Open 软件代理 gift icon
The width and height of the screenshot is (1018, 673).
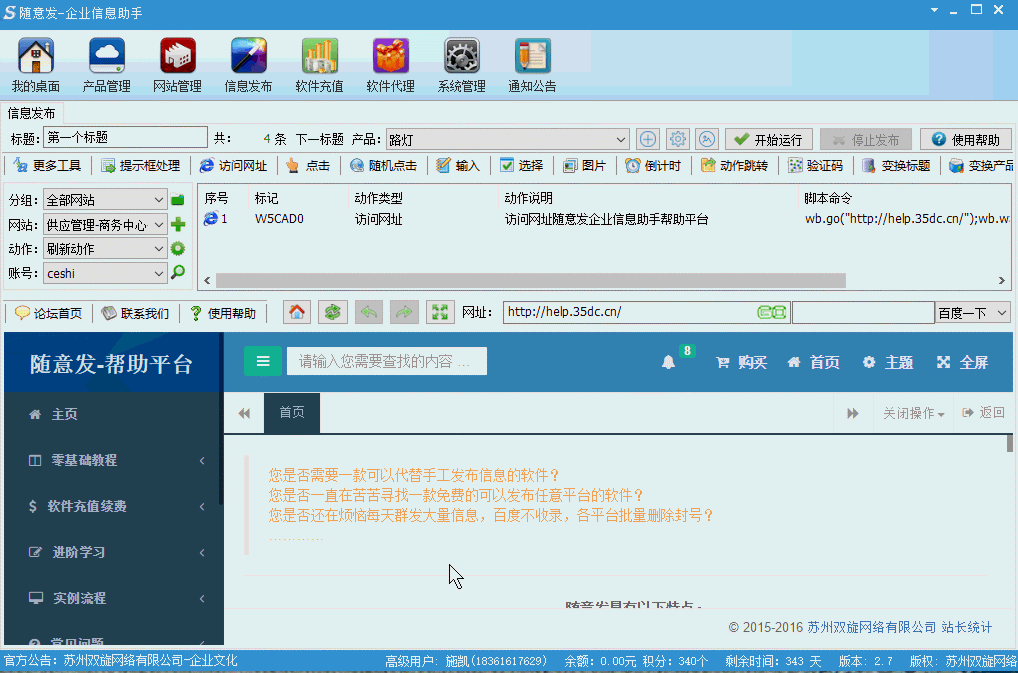click(390, 56)
